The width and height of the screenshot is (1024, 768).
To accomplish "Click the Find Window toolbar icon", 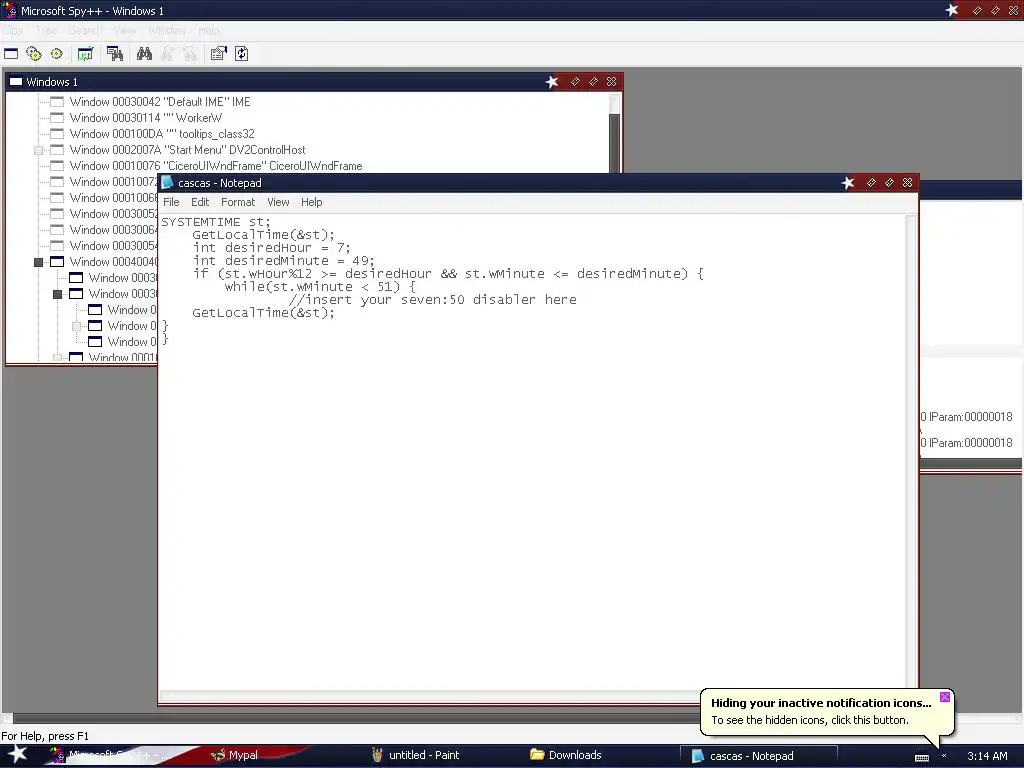I will (x=115, y=54).
